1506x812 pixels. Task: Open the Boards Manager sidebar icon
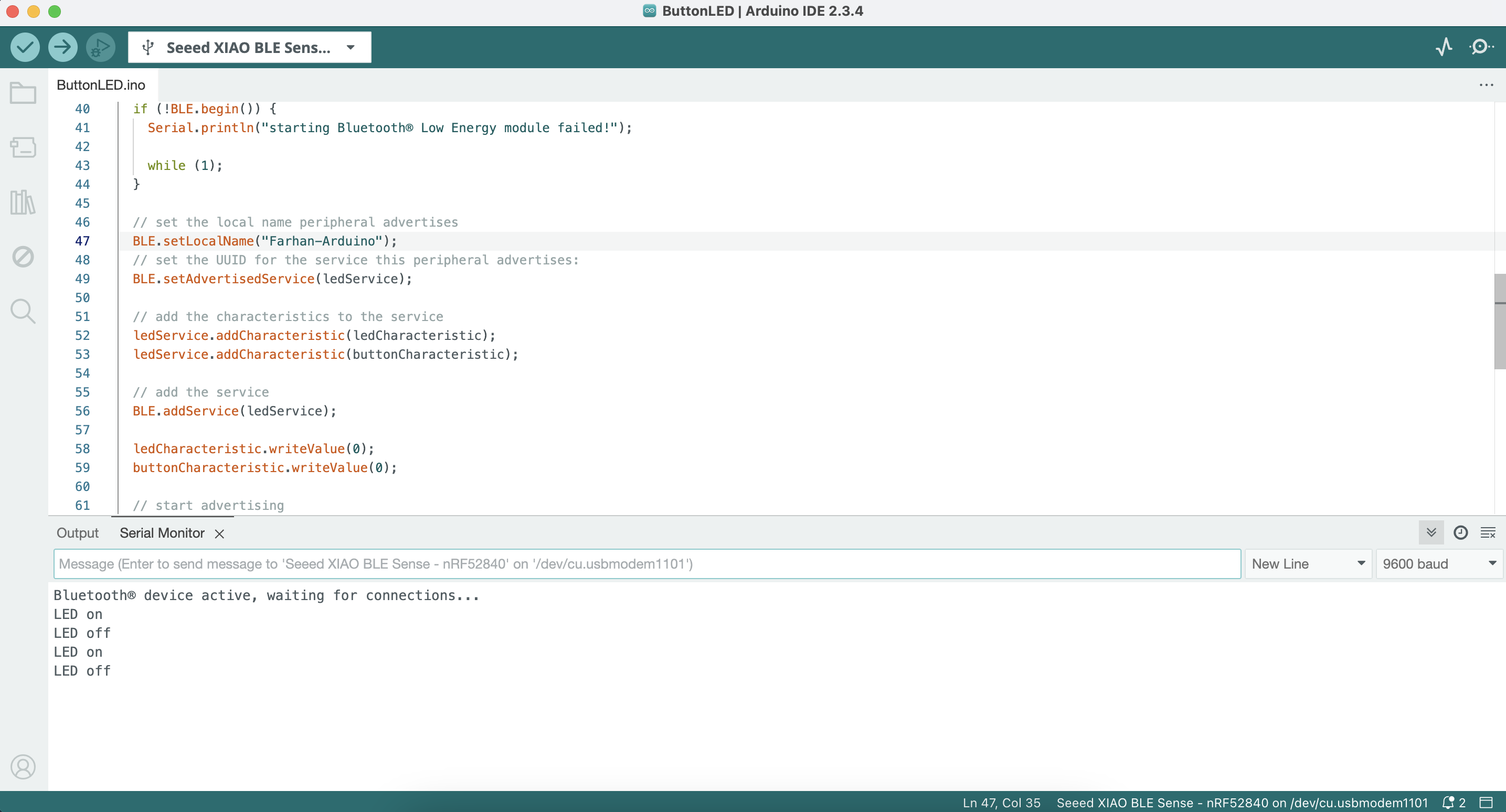24,147
